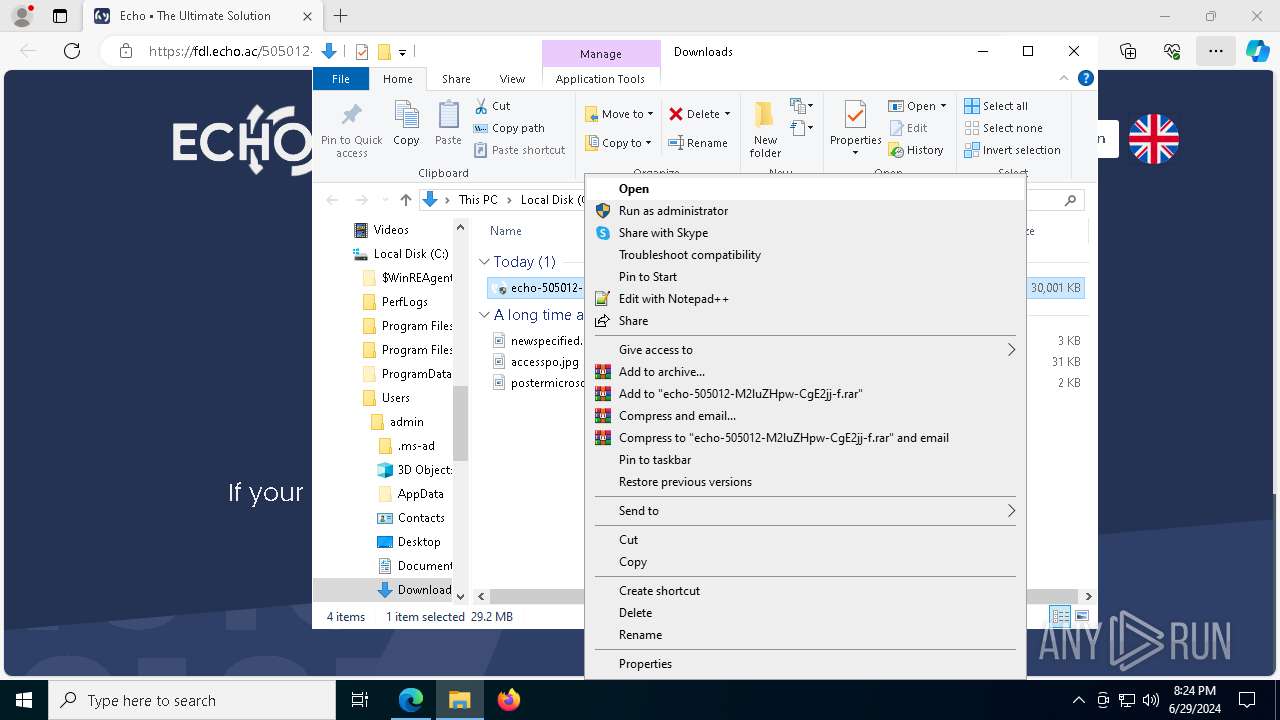Choose Run as administrator
1280x720 pixels.
point(805,211)
